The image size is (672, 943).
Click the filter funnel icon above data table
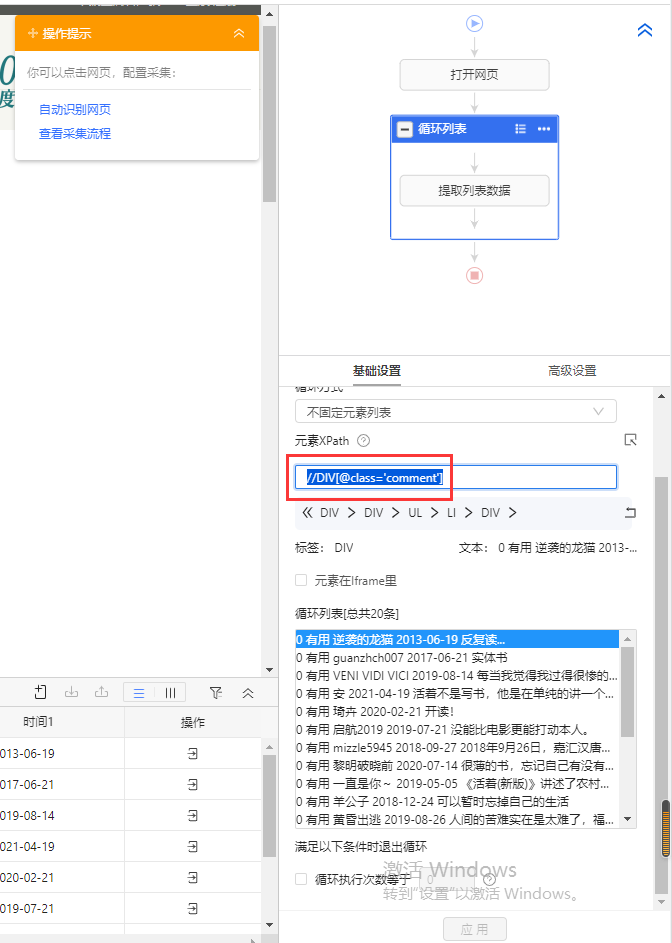tap(216, 692)
